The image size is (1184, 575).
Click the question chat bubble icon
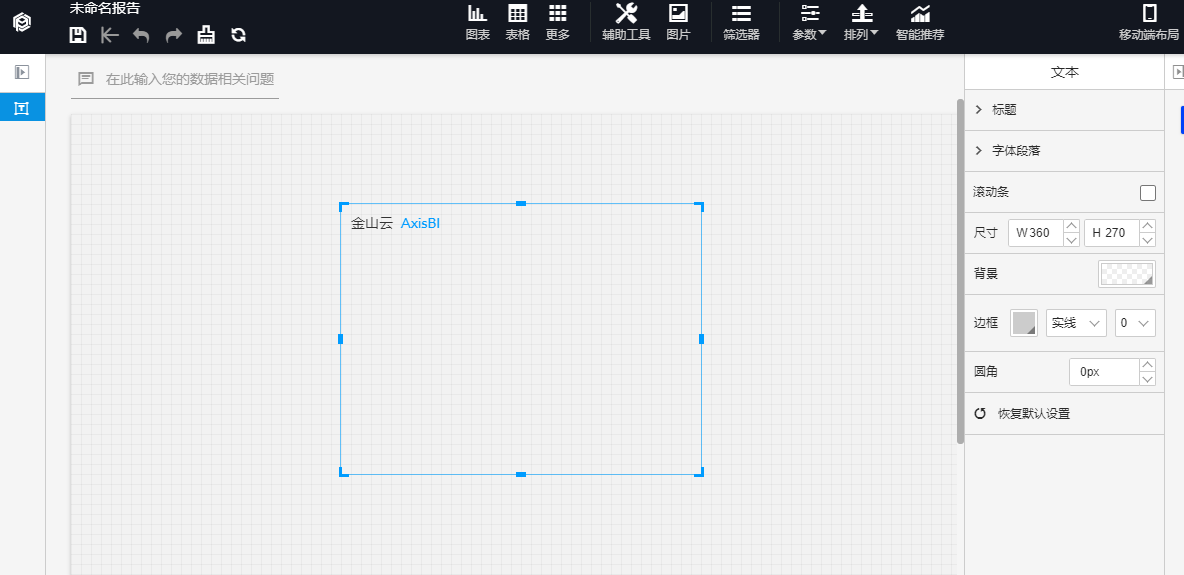(x=86, y=79)
